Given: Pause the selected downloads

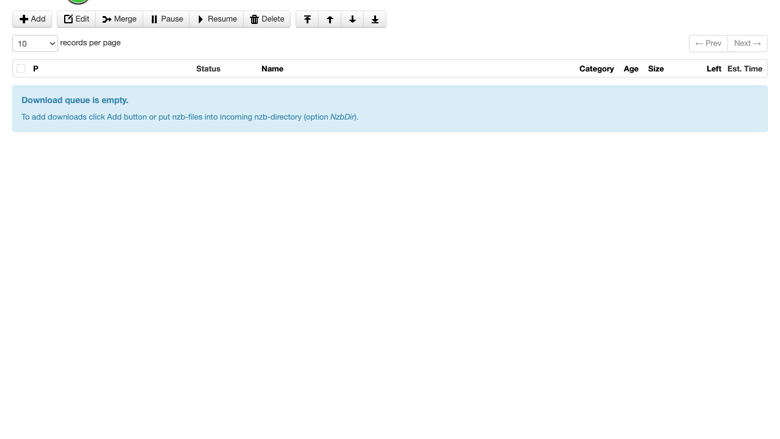Looking at the screenshot, I should [167, 19].
